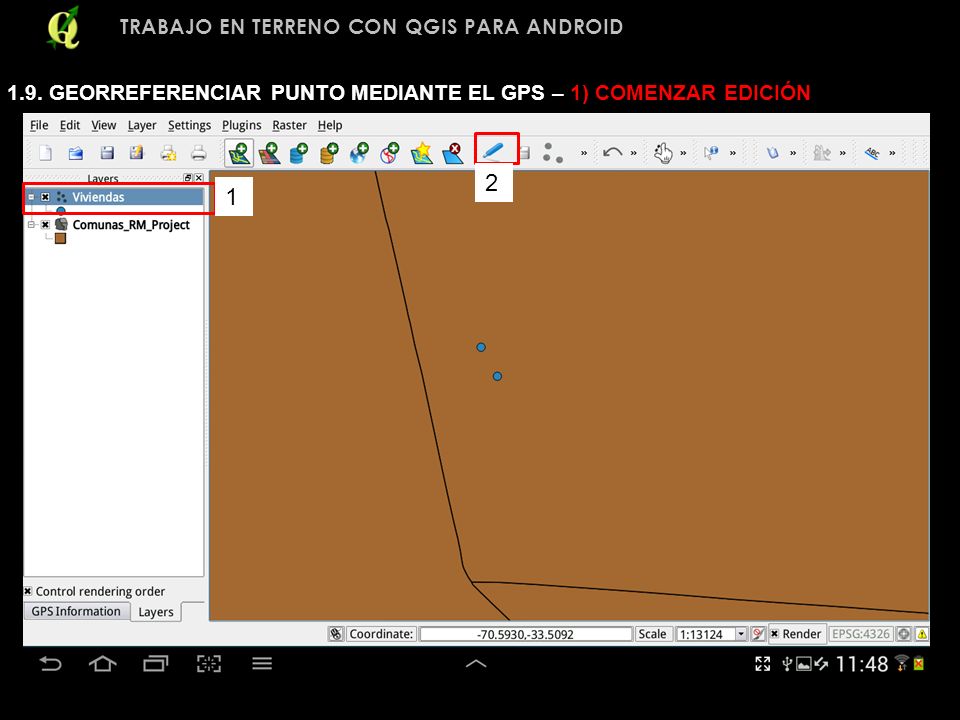
Task: Tap the Android Back button
Action: point(50,664)
